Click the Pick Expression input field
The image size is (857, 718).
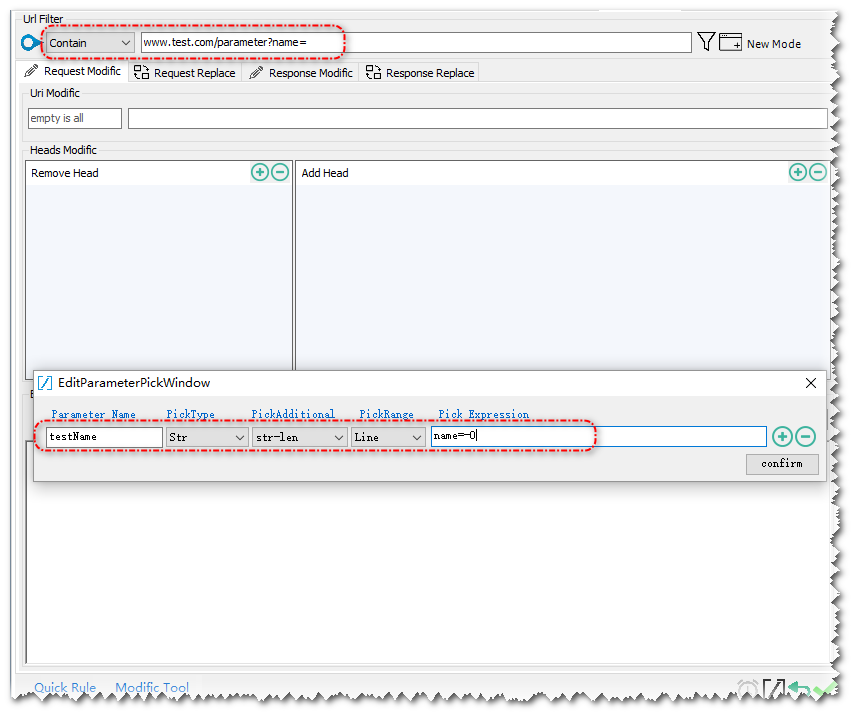coord(598,437)
